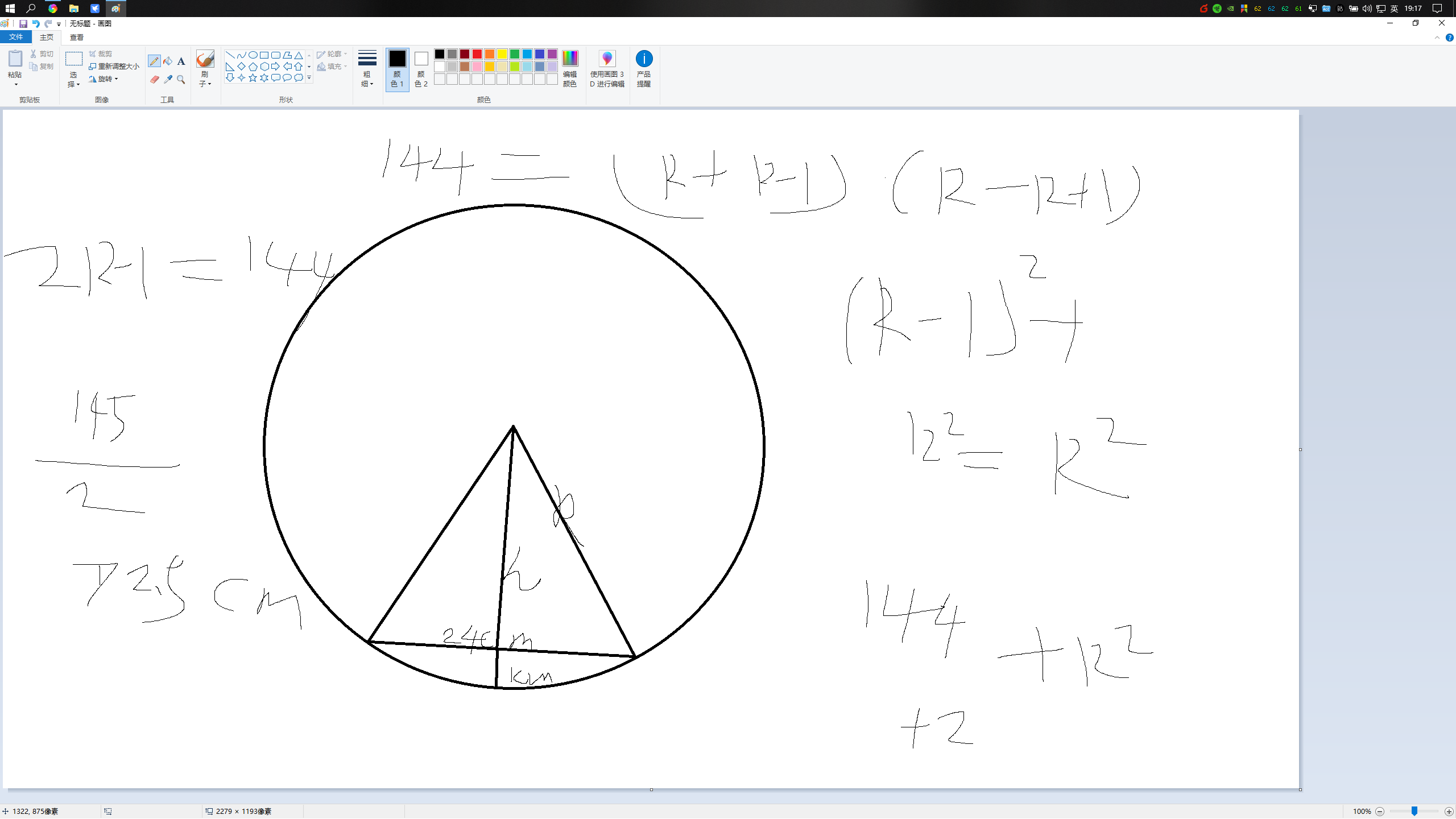Select the Magnifier tool
1456x819 pixels.
(x=181, y=80)
